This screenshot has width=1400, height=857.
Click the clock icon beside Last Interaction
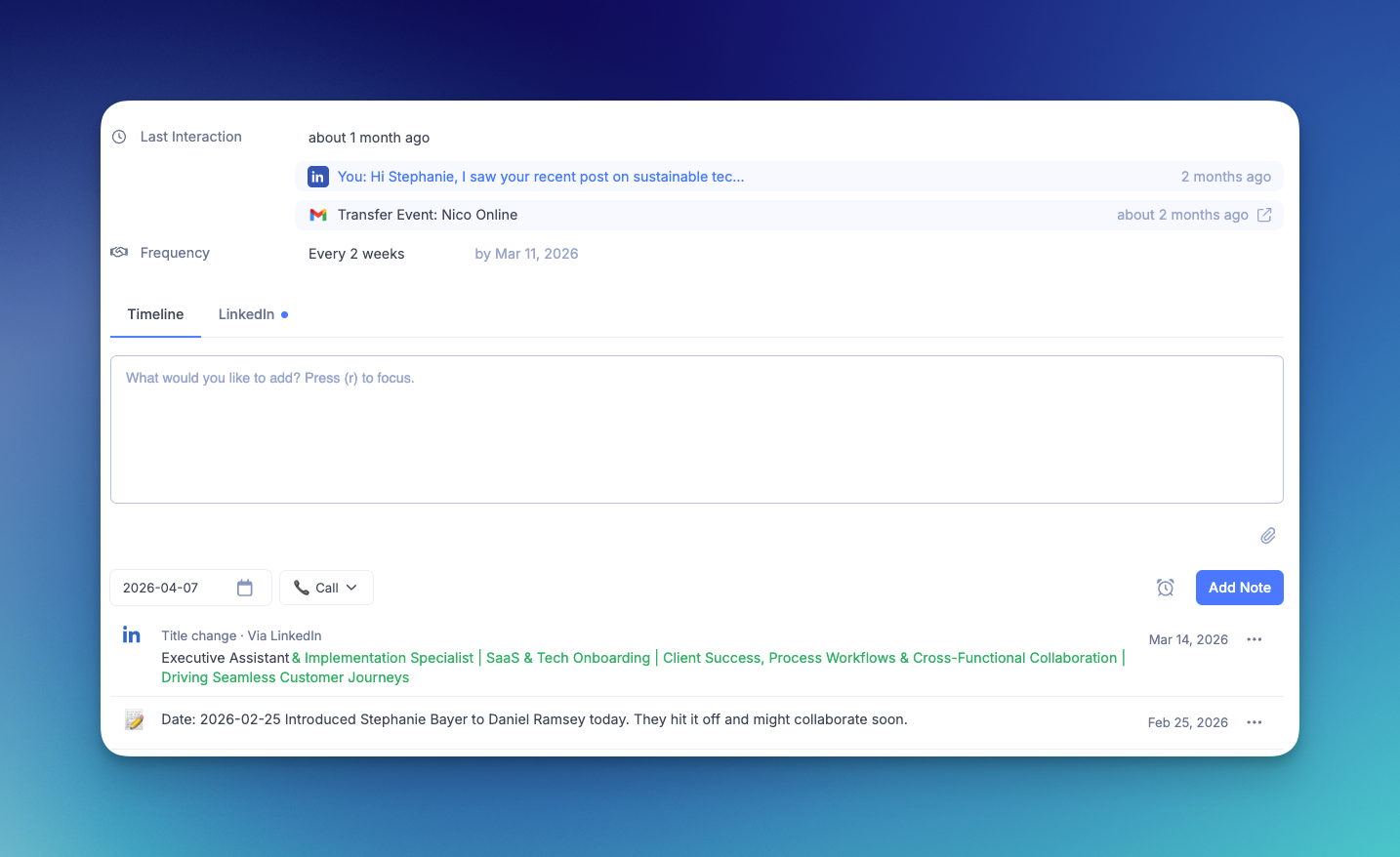[x=119, y=137]
